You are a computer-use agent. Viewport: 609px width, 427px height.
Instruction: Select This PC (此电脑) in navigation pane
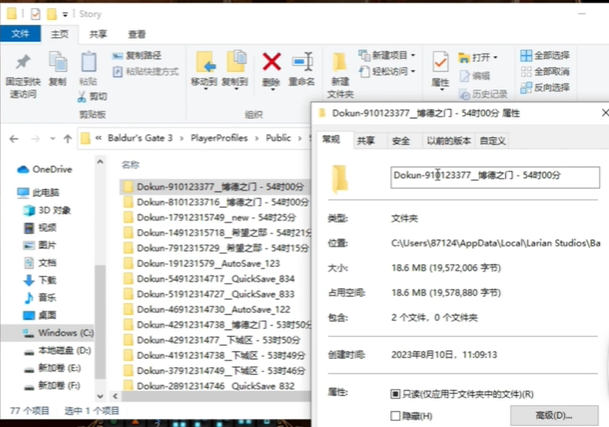click(38, 193)
